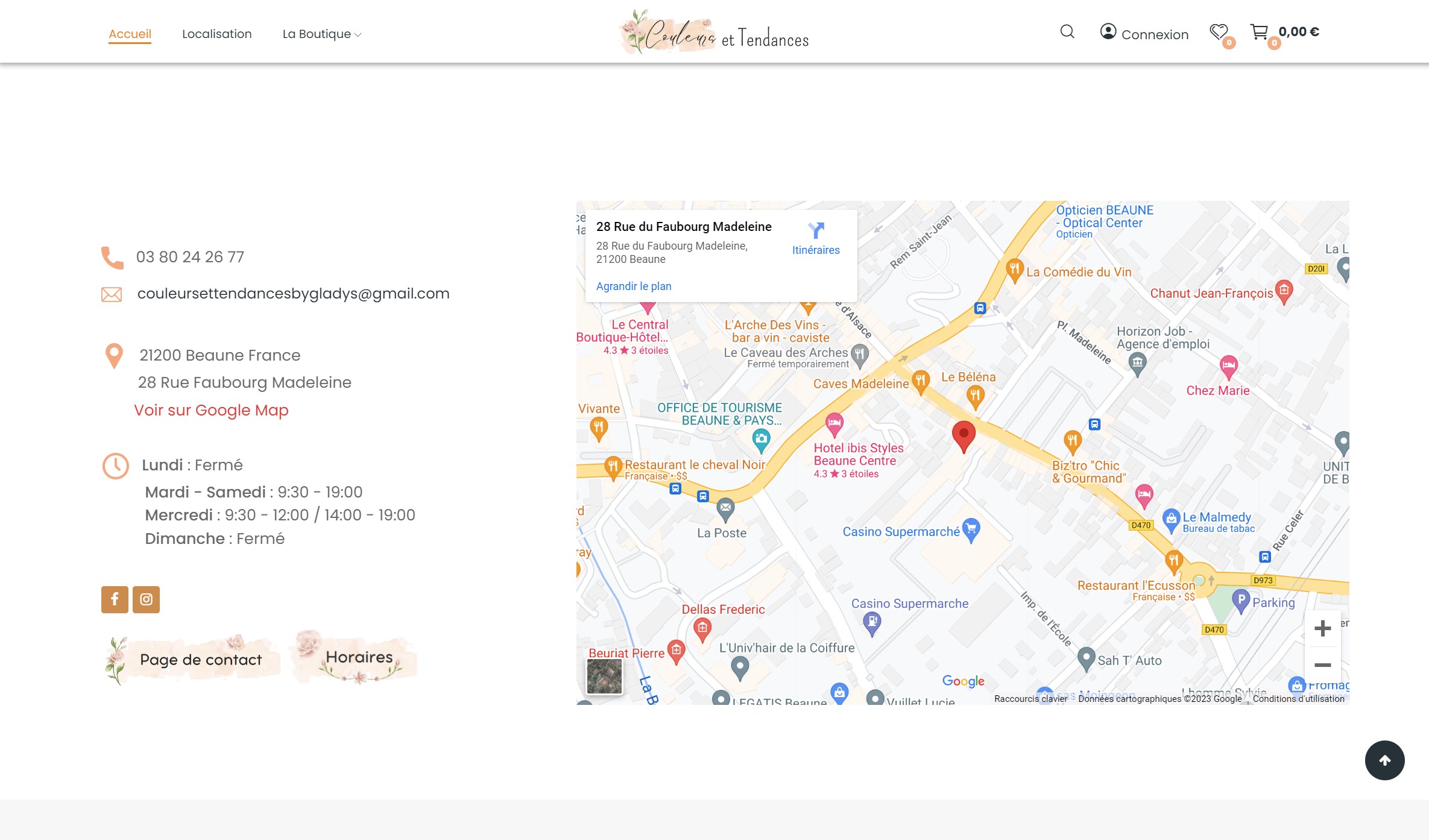The height and width of the screenshot is (840, 1429).
Task: Expand the La Boutique dropdown menu
Action: 322,34
